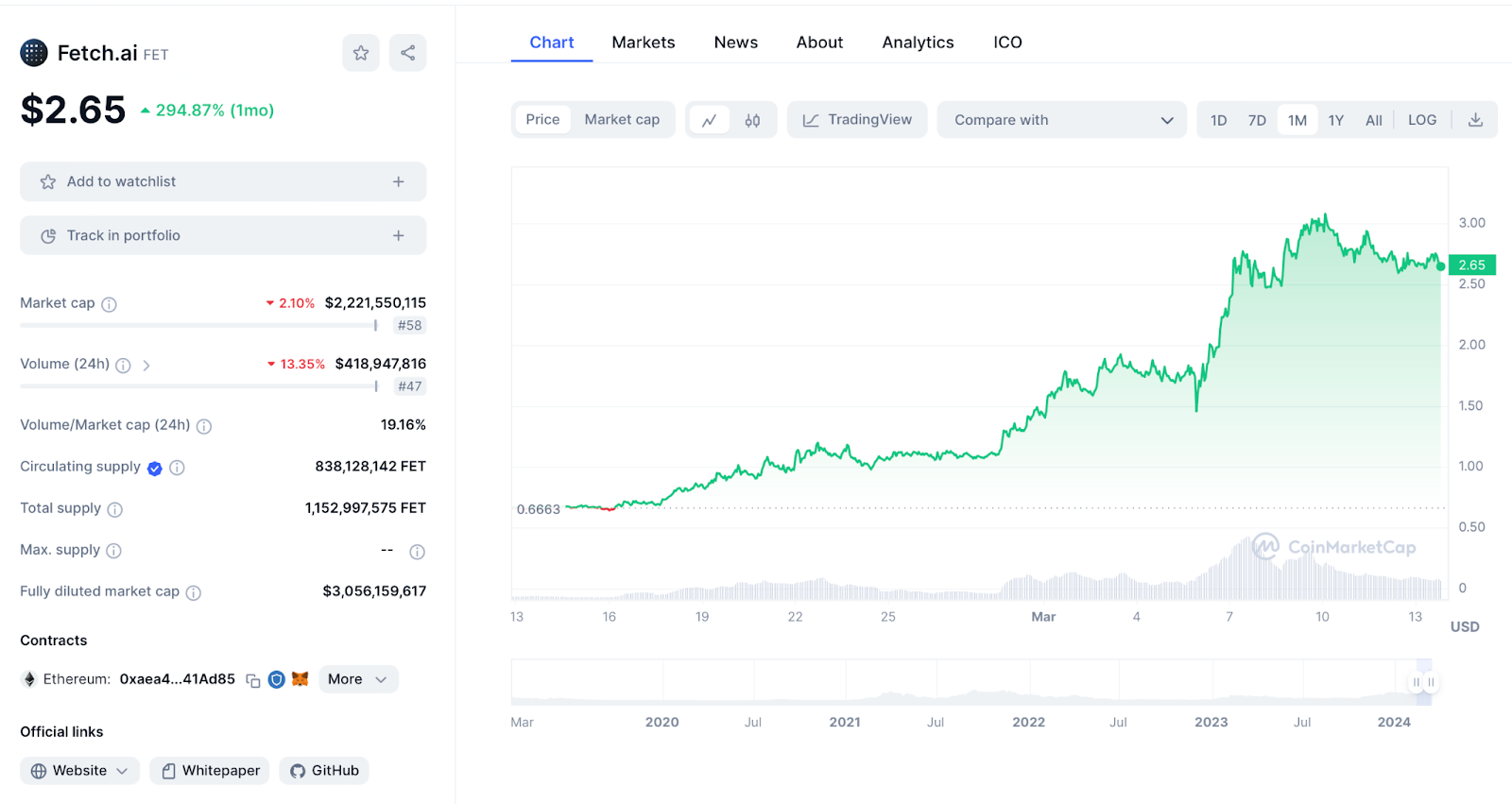
Task: Click the plus icon in Track in portfolio
Action: point(399,235)
